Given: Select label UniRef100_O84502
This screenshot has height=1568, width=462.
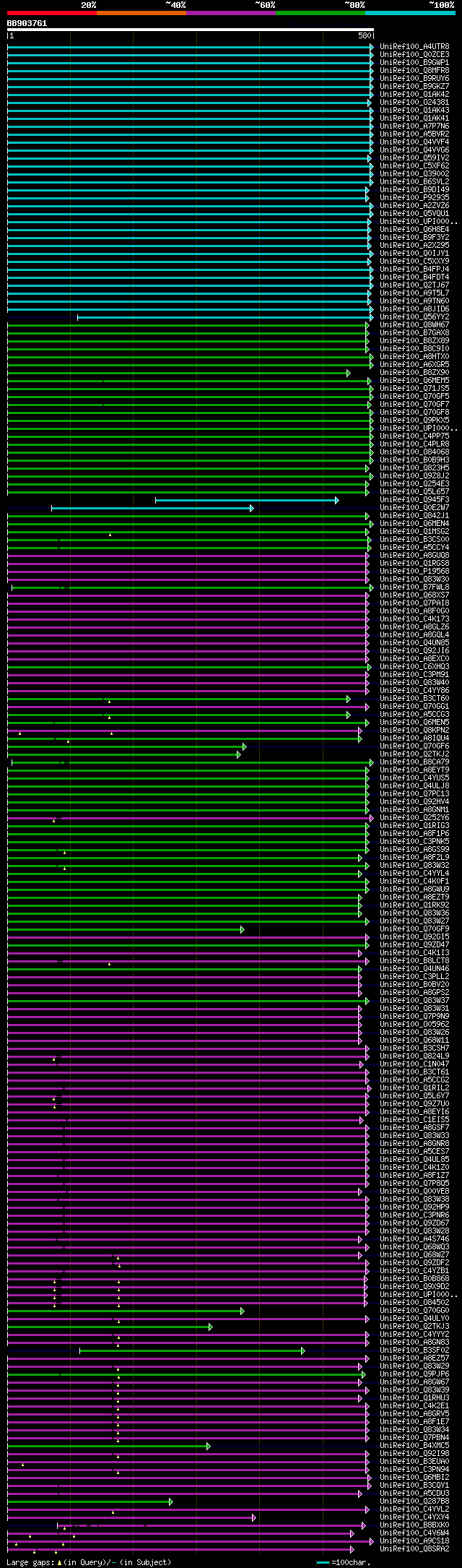Looking at the screenshot, I should (414, 1303).
